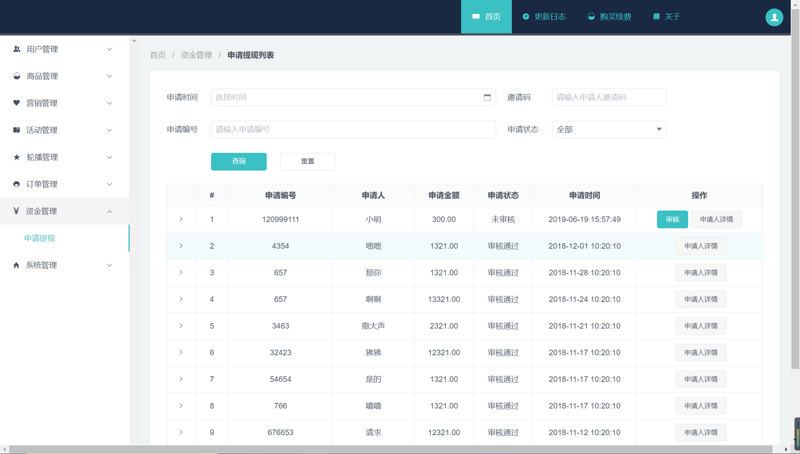Click the 重置 reset button
The image size is (800, 454).
click(x=308, y=161)
